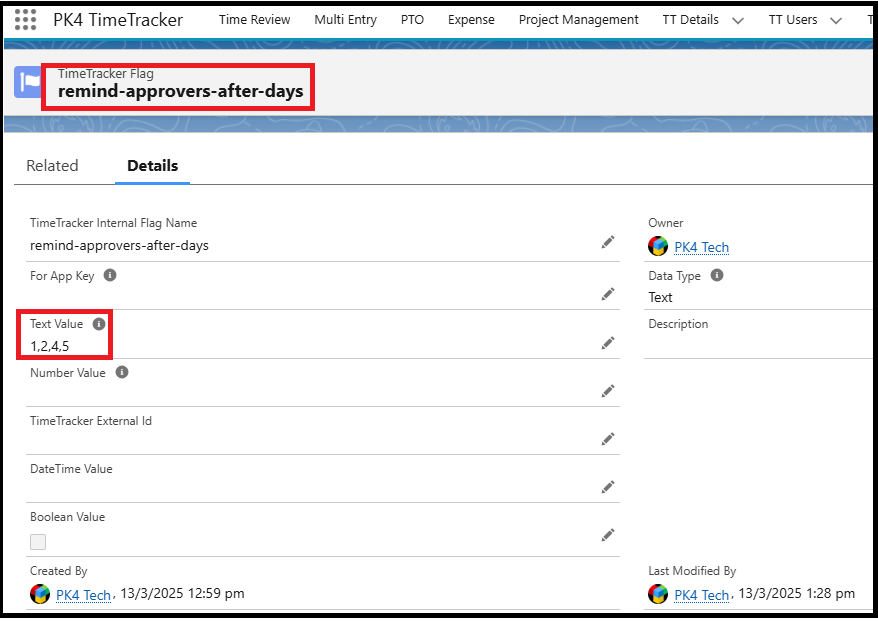Viewport: 878px width, 621px height.
Task: Open the Project Management tab
Action: [x=578, y=20]
